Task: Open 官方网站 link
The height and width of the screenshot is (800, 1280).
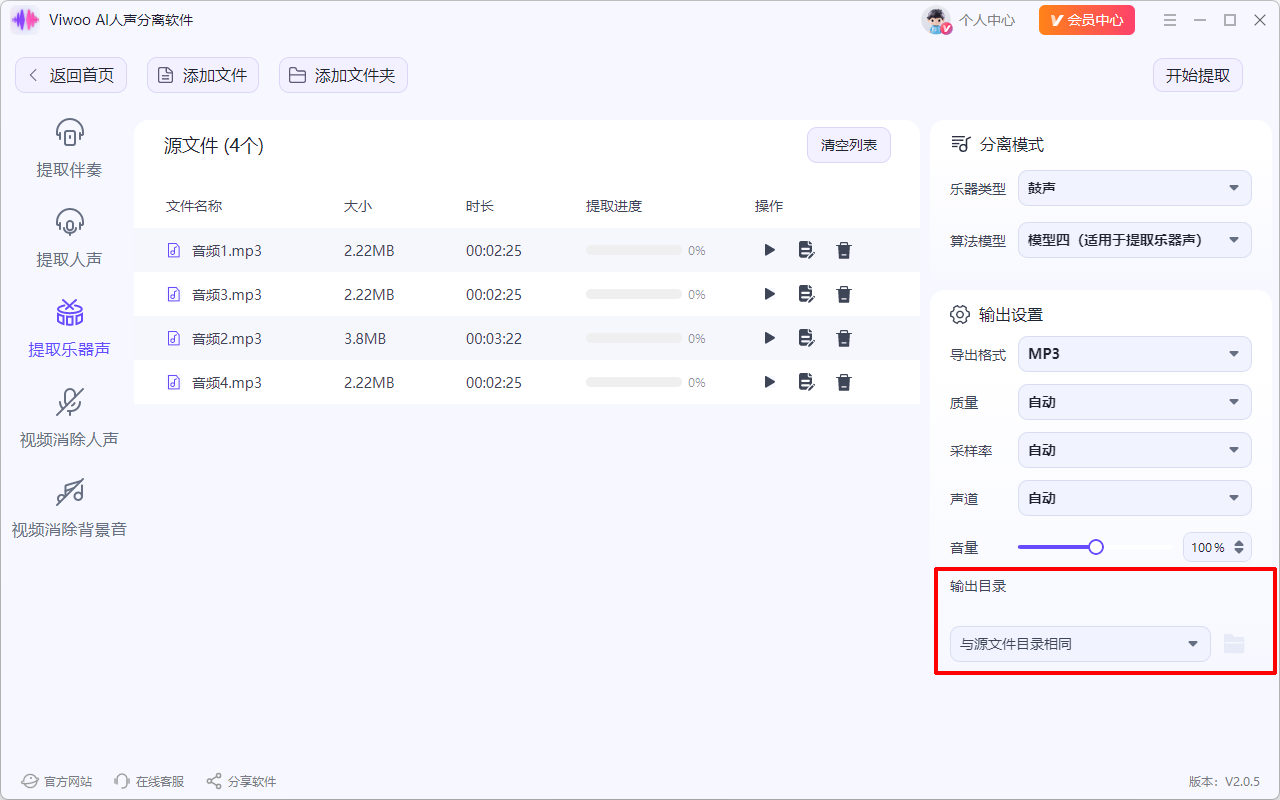Action: pos(58,781)
